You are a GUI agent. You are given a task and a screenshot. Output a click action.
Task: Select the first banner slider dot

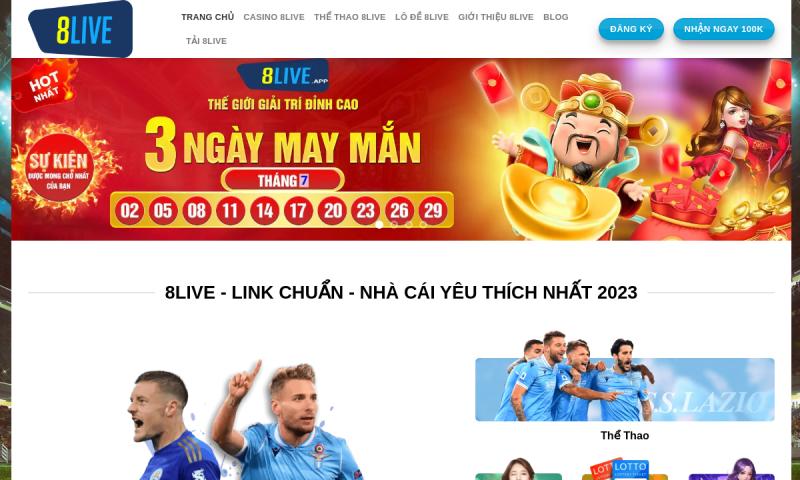379,224
